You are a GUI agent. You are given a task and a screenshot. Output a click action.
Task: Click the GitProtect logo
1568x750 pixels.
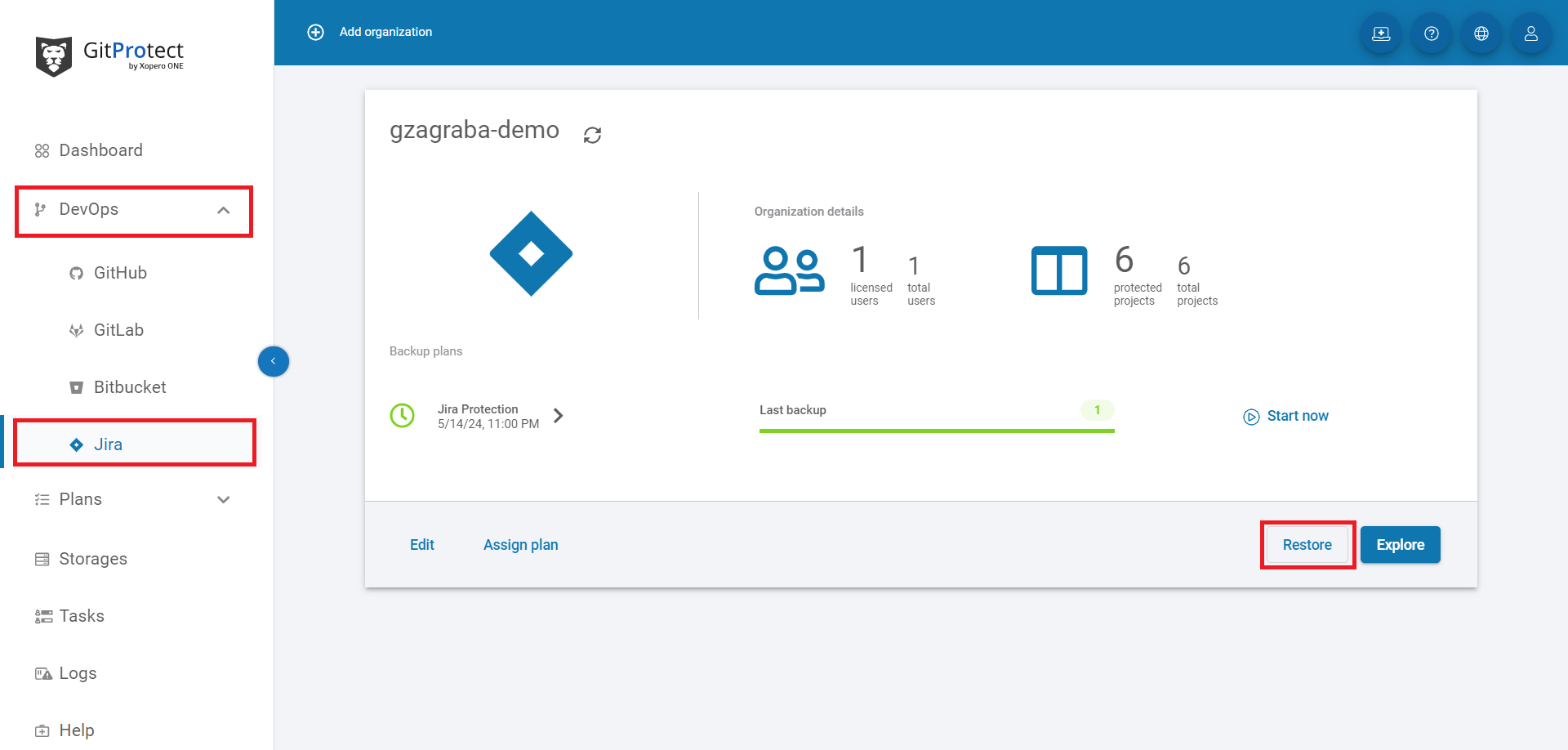(x=109, y=56)
